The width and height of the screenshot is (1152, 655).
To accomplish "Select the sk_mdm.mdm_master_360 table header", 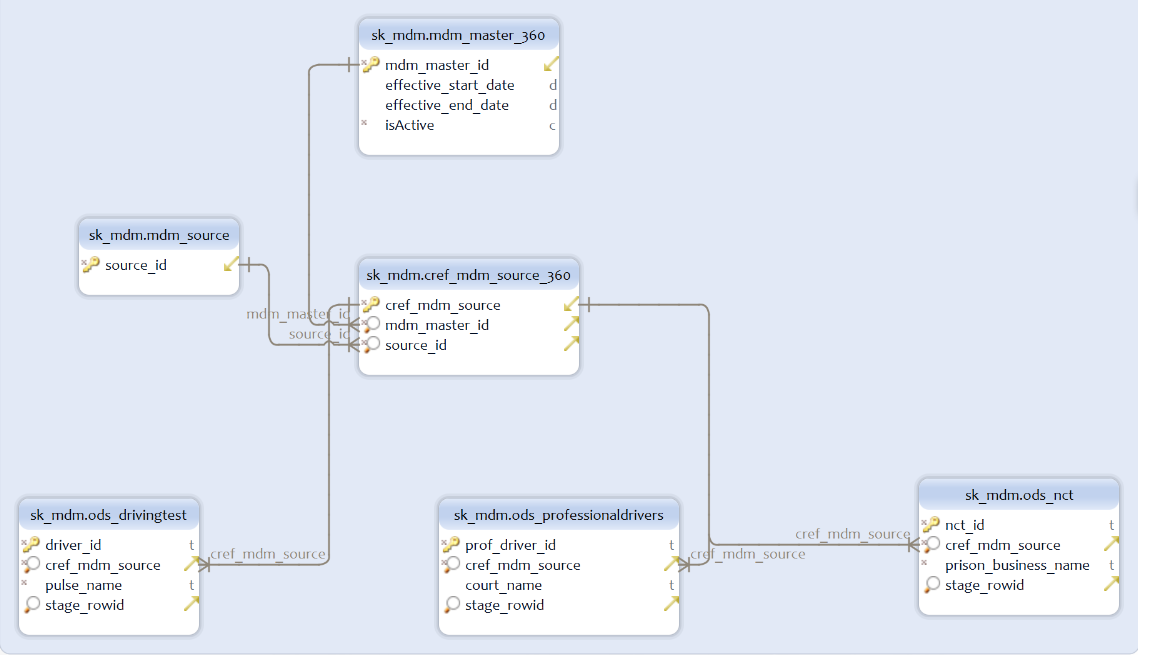I will (x=458, y=33).
